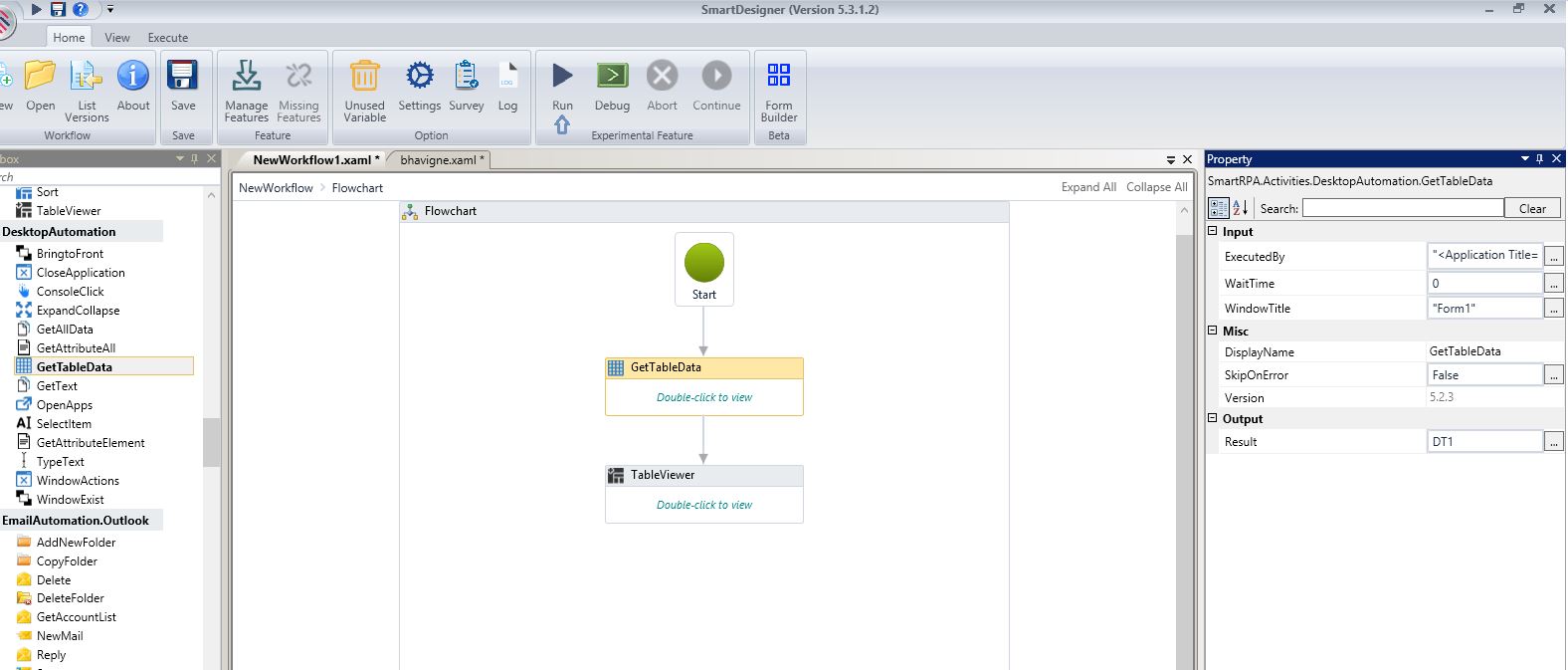Click the Clear button in Property search
The image size is (1568, 670).
click(1531, 208)
